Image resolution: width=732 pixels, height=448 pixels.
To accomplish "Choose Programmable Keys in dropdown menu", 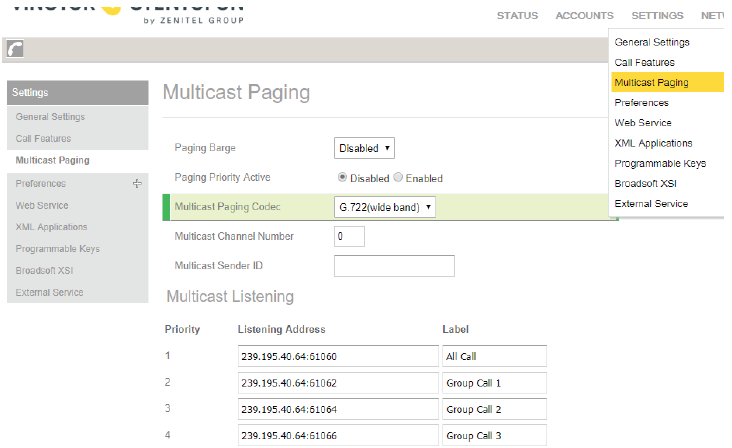I will click(660, 163).
